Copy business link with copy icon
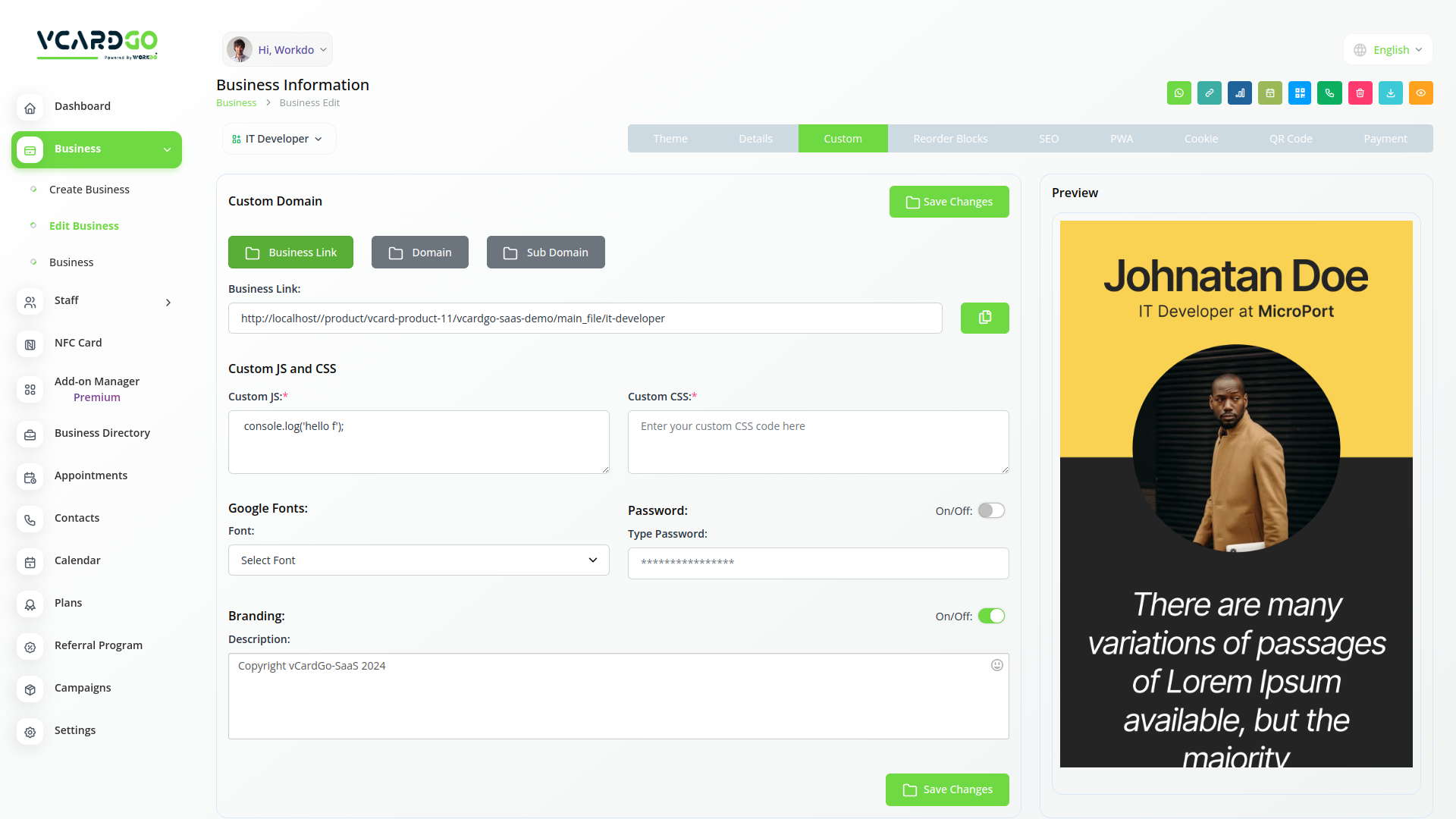Viewport: 1456px width, 819px height. [x=984, y=318]
